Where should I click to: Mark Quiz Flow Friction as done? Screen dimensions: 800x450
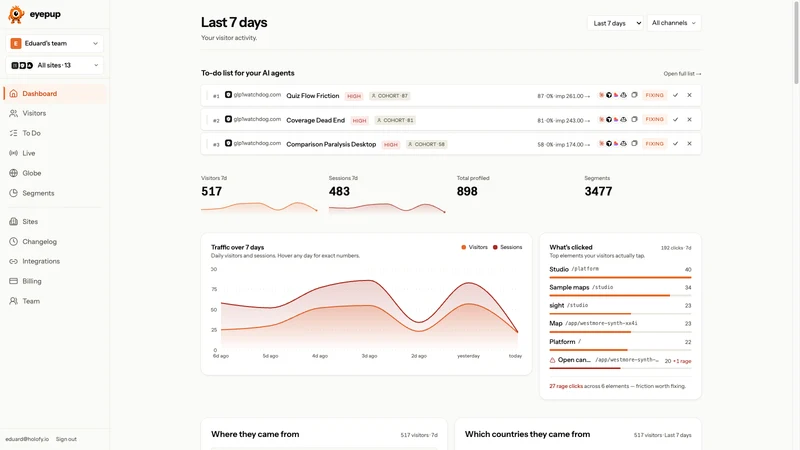[676, 95]
